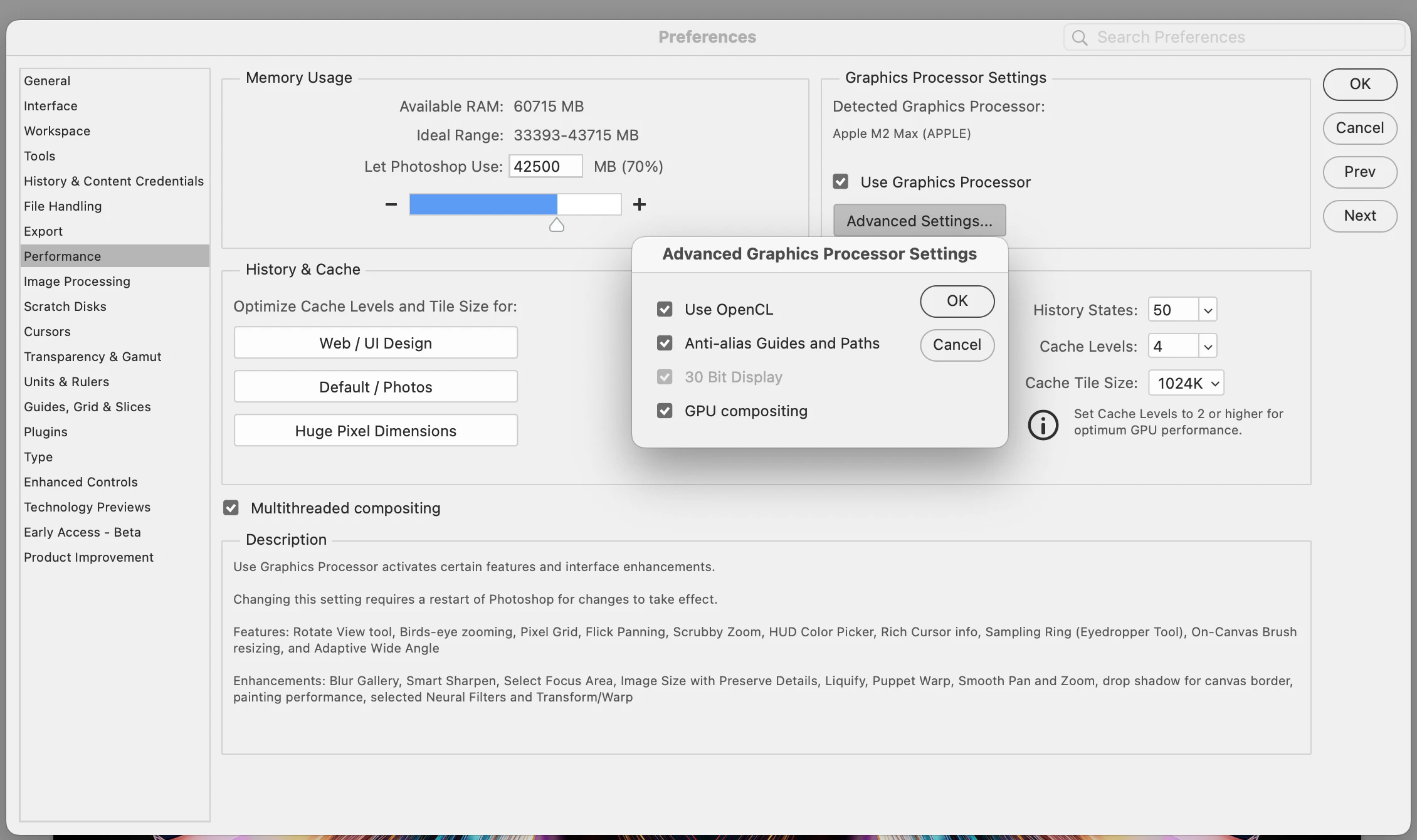Choose Huge Pixel Dimensions preset
The width and height of the screenshot is (1417, 840).
pos(376,431)
